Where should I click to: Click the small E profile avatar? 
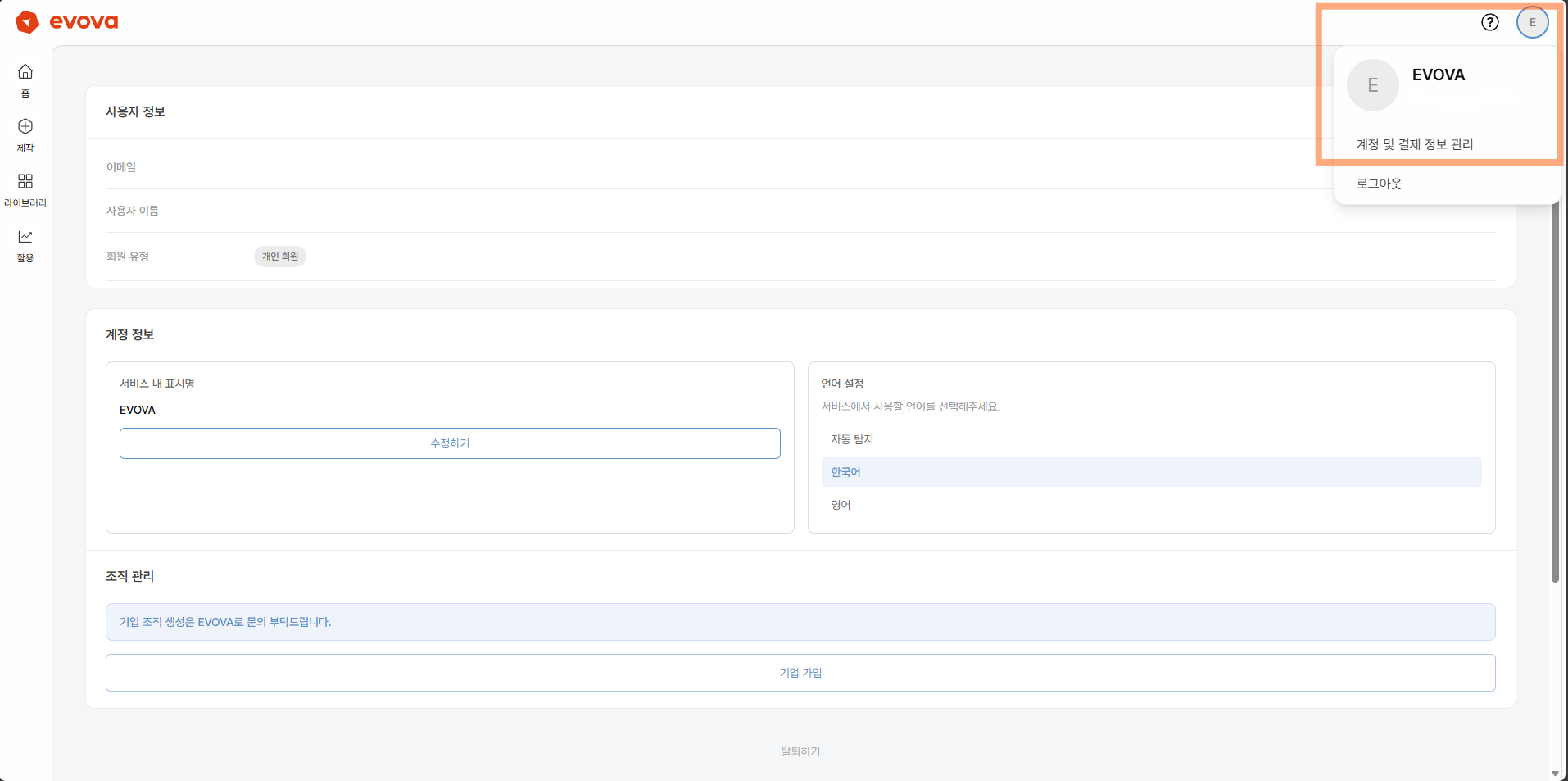[x=1532, y=22]
